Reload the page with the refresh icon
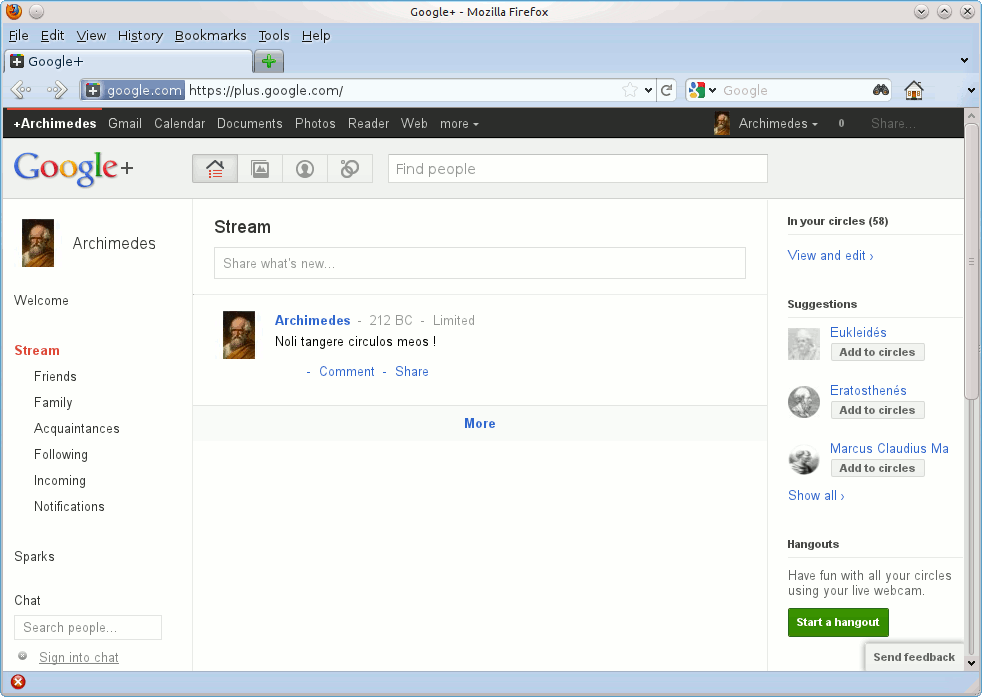The width and height of the screenshot is (982, 697). [666, 90]
